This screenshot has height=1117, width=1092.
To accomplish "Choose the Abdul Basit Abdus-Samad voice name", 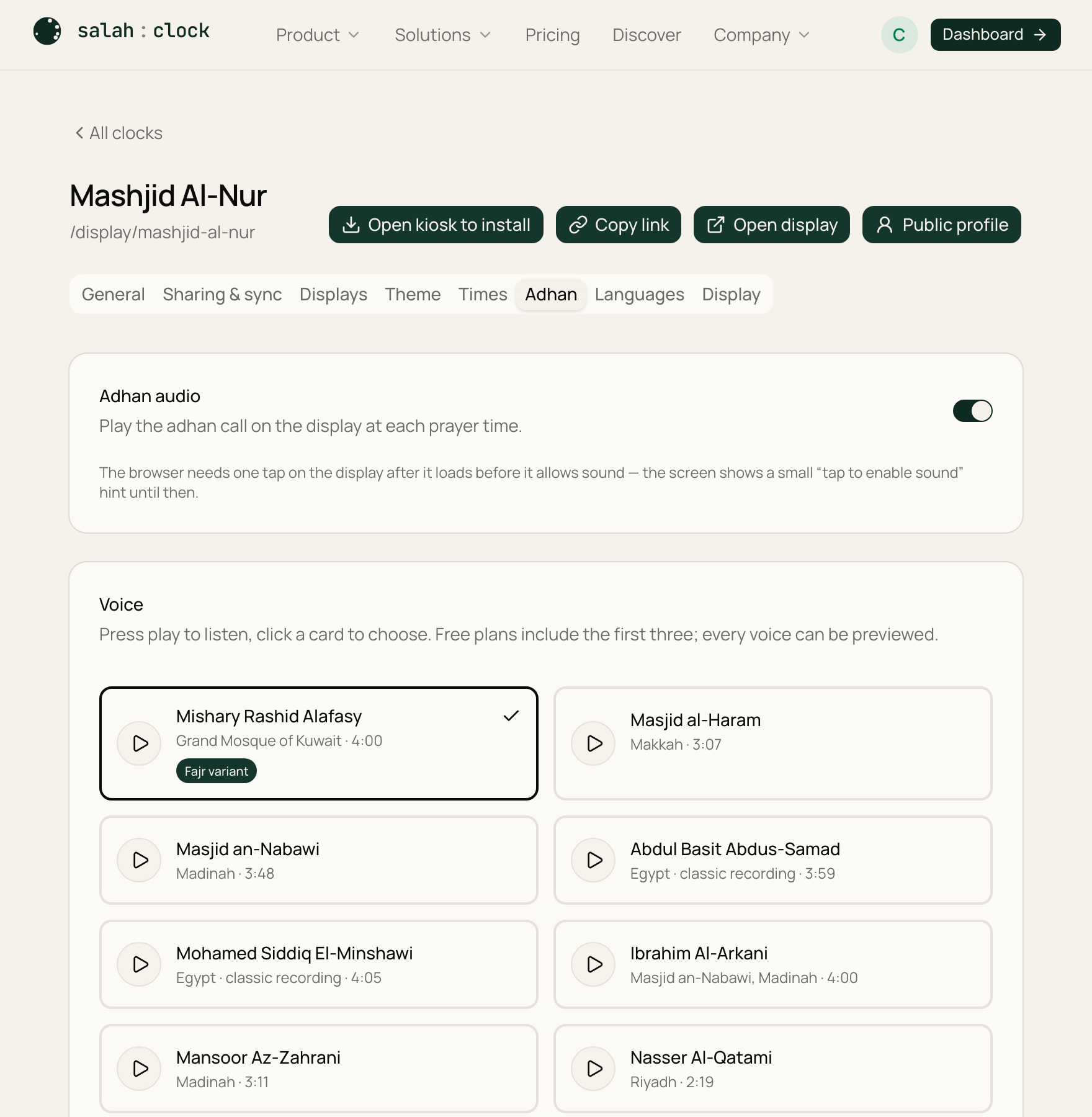I will click(735, 849).
